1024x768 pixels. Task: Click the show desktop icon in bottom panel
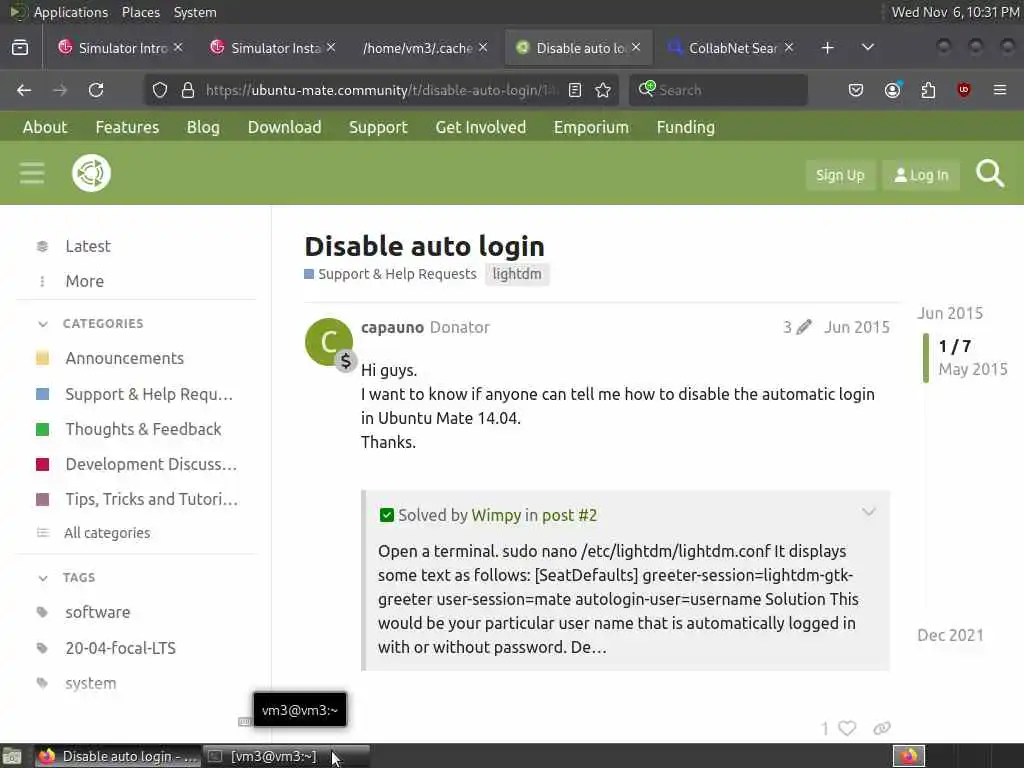point(12,756)
